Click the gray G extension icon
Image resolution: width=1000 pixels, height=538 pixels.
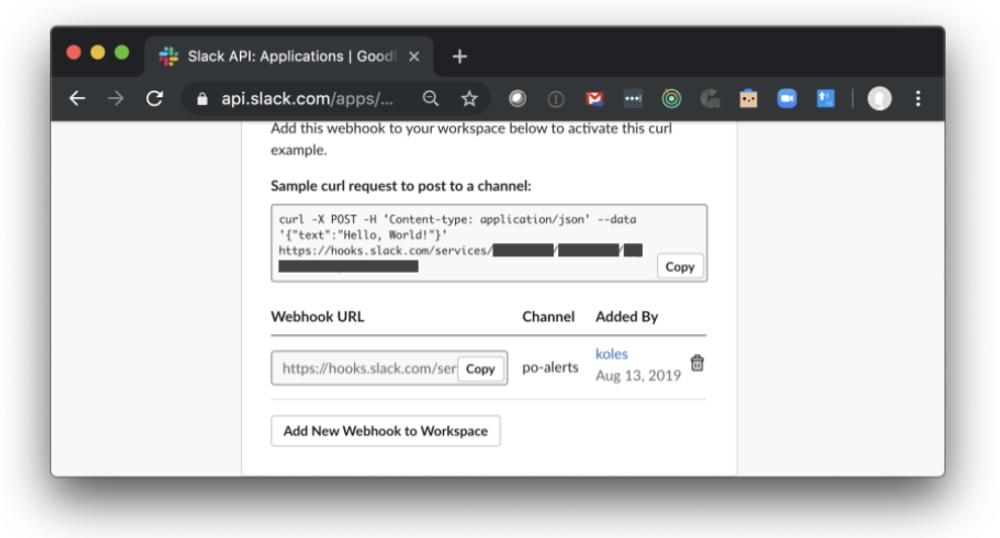tap(710, 99)
